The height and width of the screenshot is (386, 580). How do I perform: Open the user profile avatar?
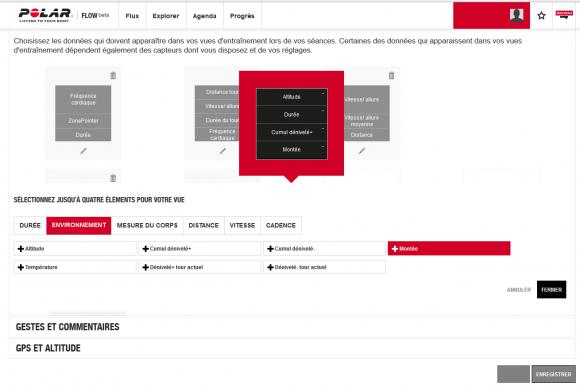coord(516,15)
